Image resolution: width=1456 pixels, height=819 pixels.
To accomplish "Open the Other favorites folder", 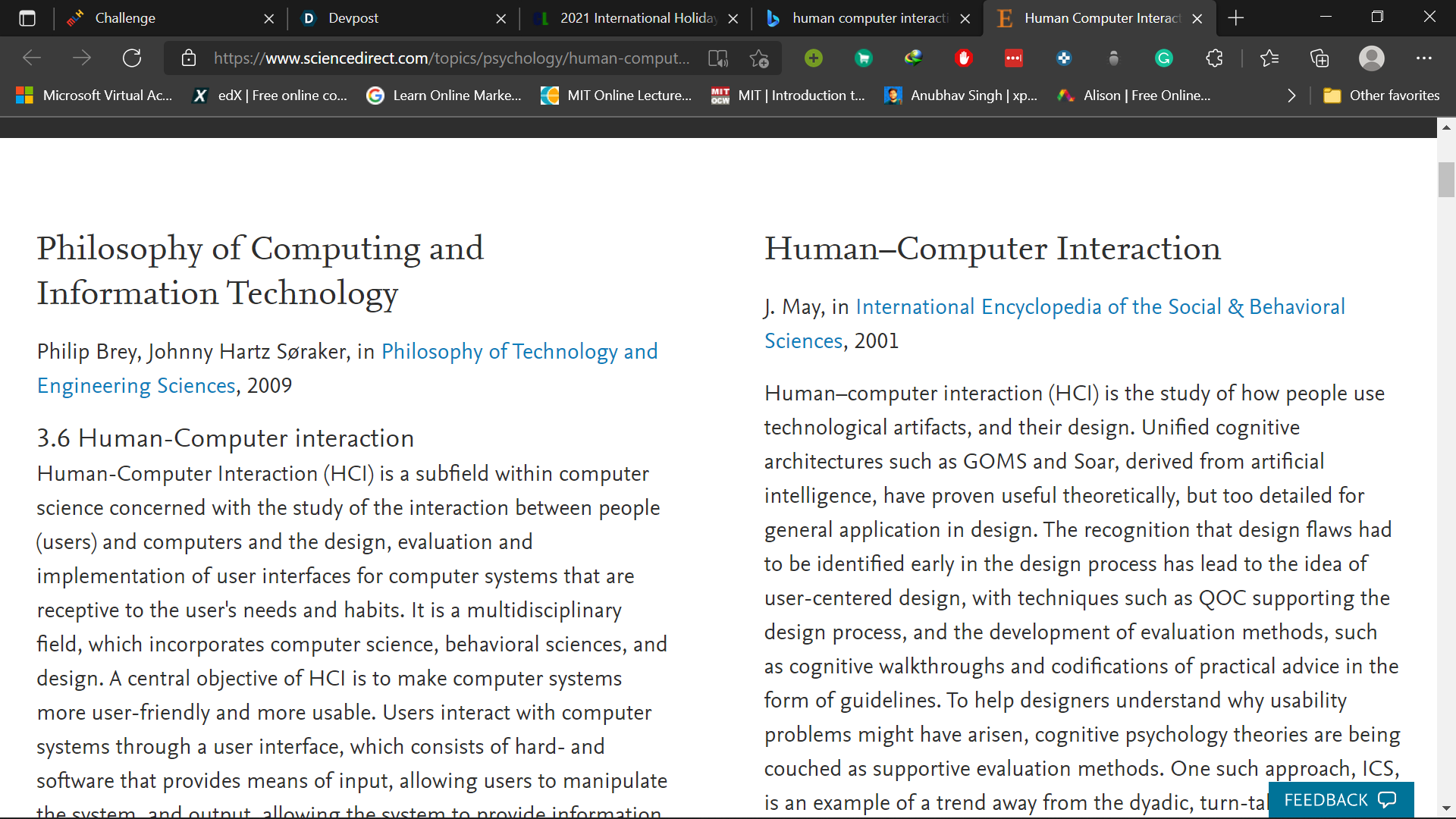I will click(x=1381, y=96).
